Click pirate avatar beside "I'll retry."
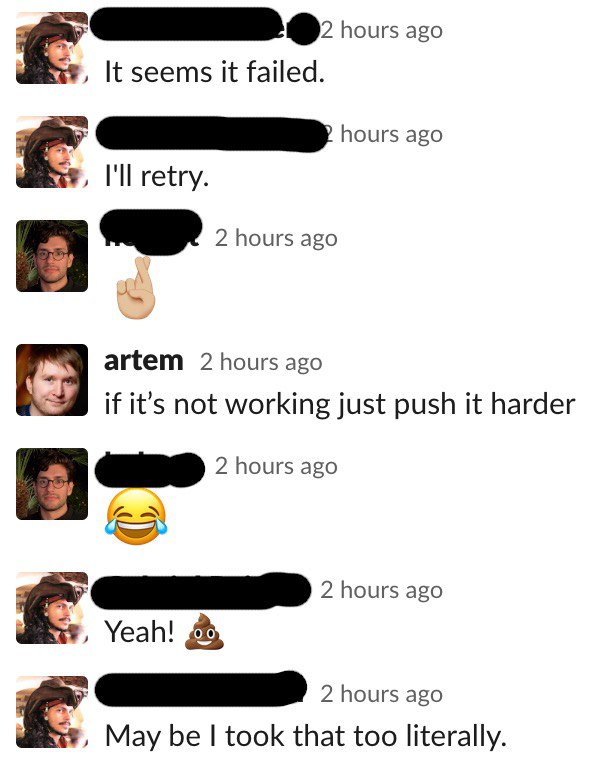598x760 pixels. [x=52, y=152]
